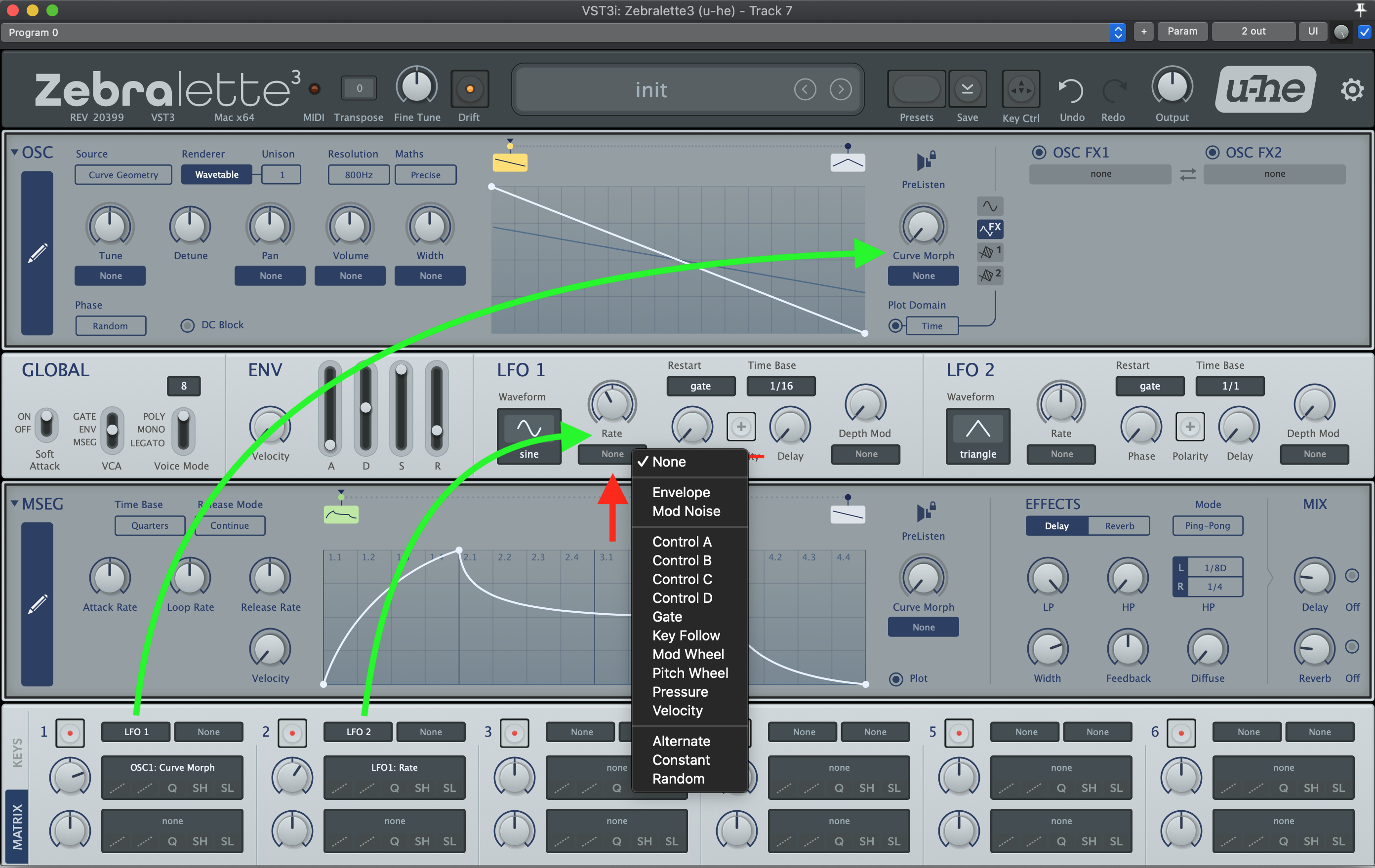Click the settings gear icon
Viewport: 1375px width, 868px height.
[x=1352, y=90]
